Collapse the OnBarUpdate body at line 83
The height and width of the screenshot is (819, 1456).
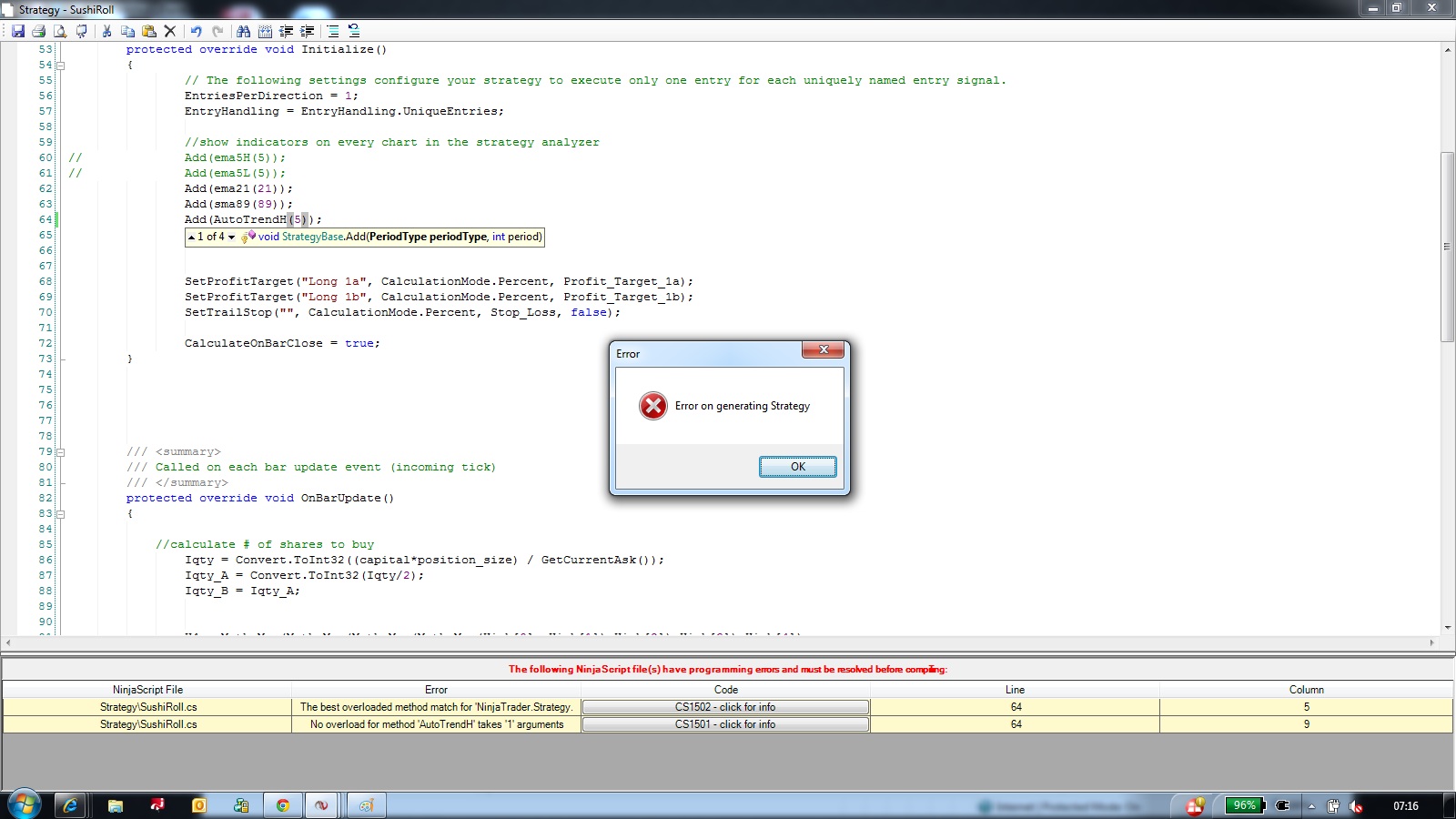click(61, 514)
